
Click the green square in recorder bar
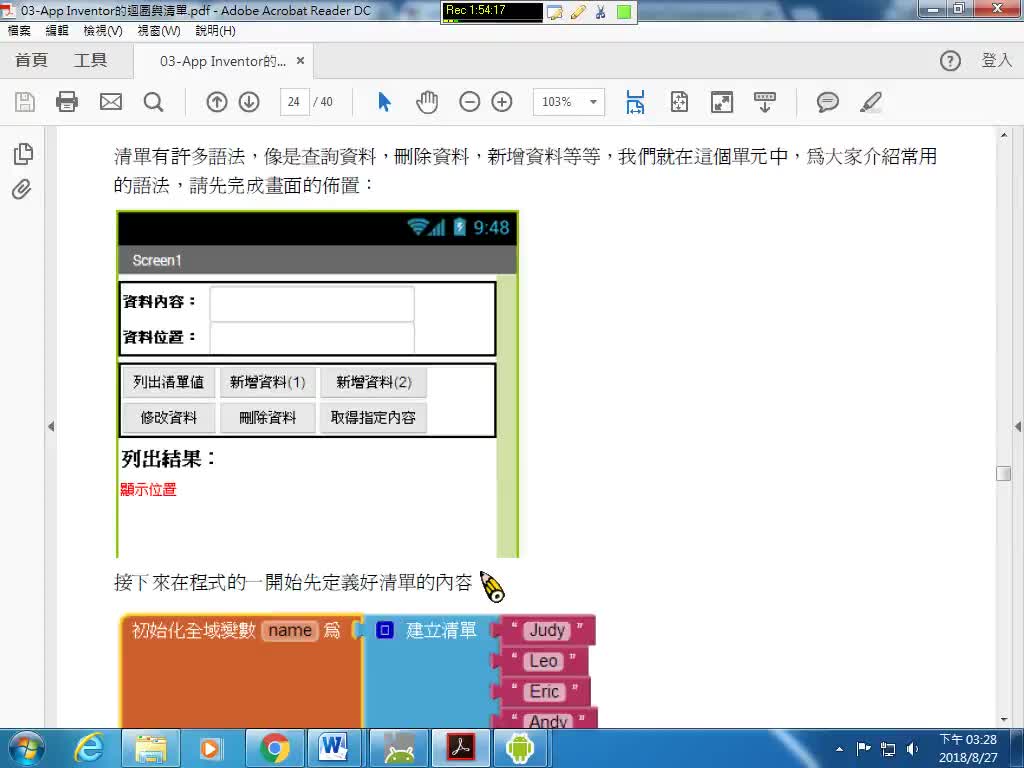[x=624, y=12]
